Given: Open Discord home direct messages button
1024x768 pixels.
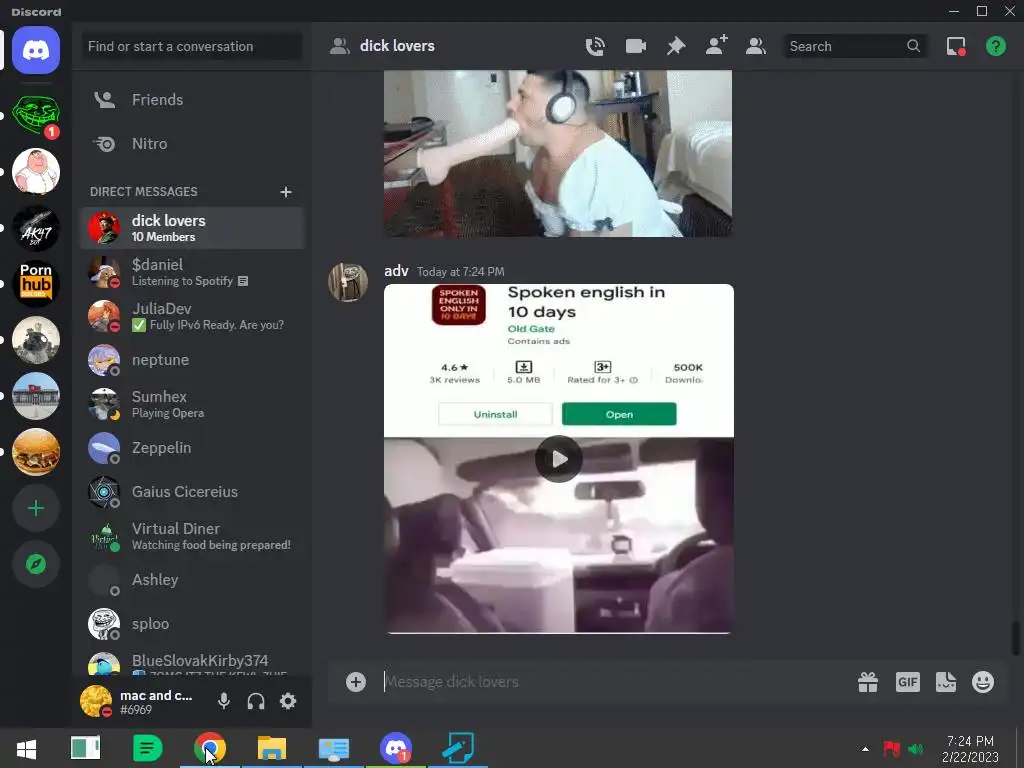Looking at the screenshot, I should (36, 50).
